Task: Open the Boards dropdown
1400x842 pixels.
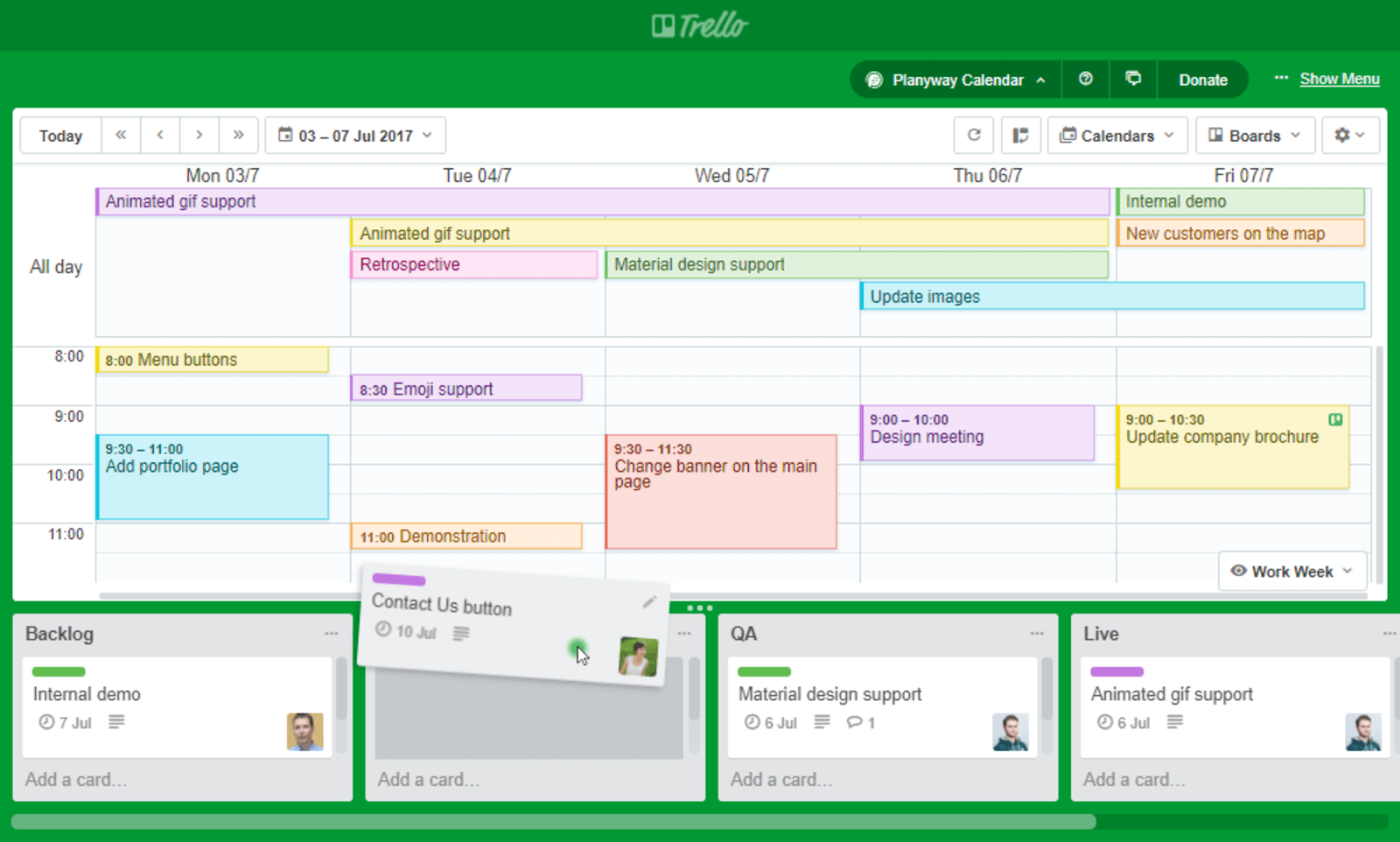Action: pyautogui.click(x=1255, y=135)
